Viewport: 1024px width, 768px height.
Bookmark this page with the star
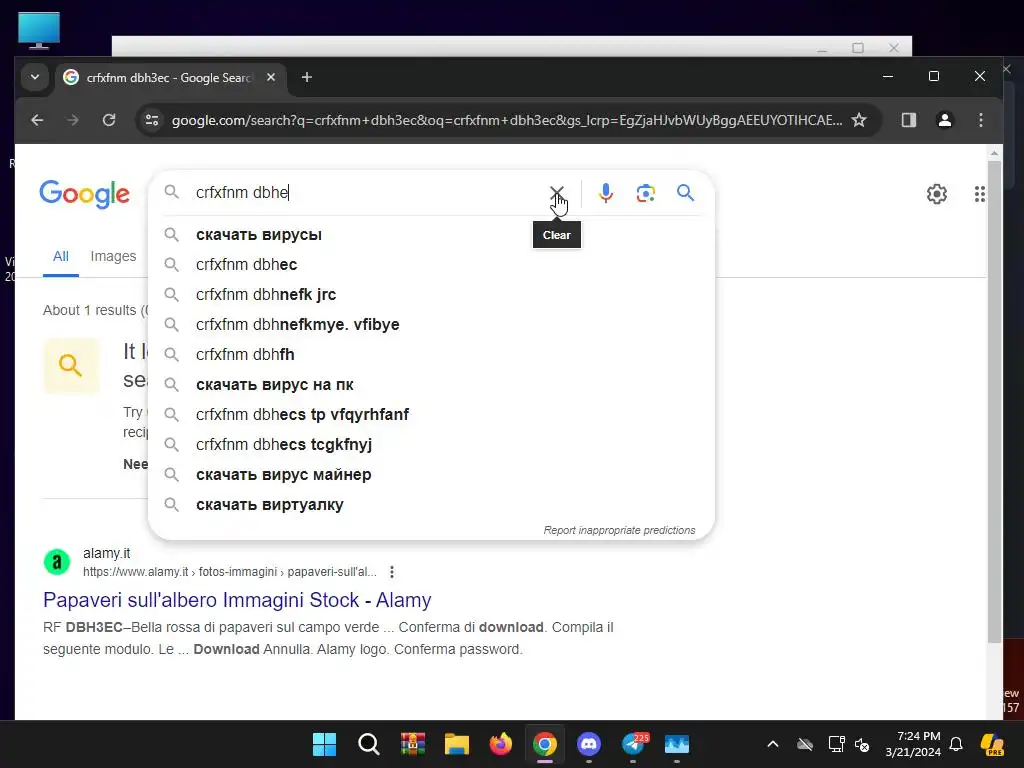(x=859, y=120)
